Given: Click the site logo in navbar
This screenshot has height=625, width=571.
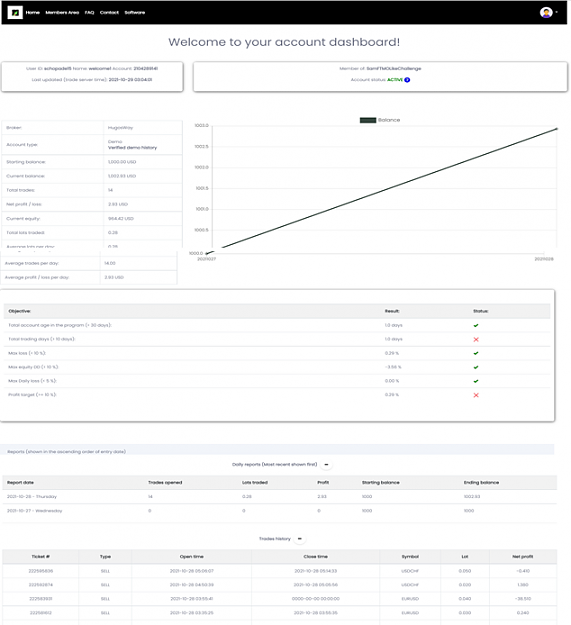Looking at the screenshot, I should (x=15, y=12).
